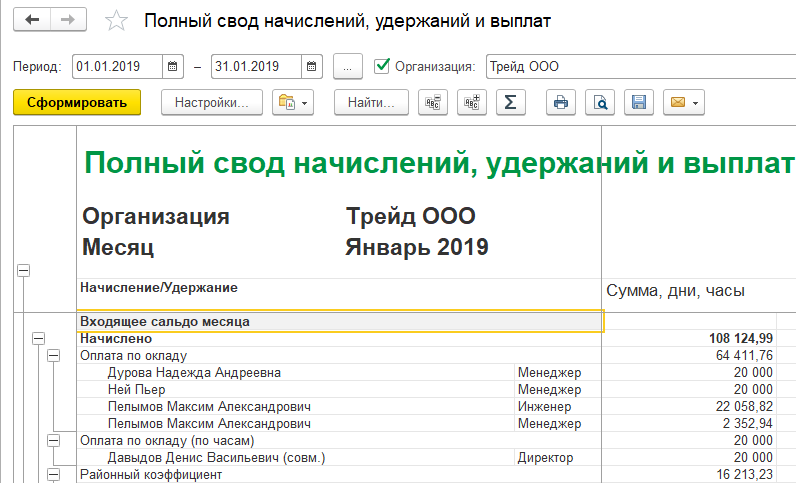The height and width of the screenshot is (483, 796).
Task: Select Пелымов Максим Александрович Инженер row
Action: [x=209, y=407]
